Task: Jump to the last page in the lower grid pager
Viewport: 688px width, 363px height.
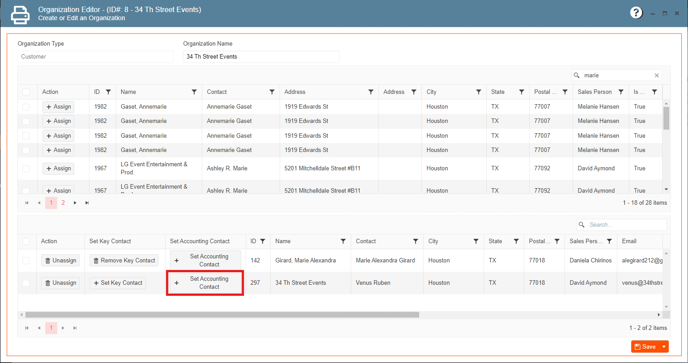Action: point(75,328)
